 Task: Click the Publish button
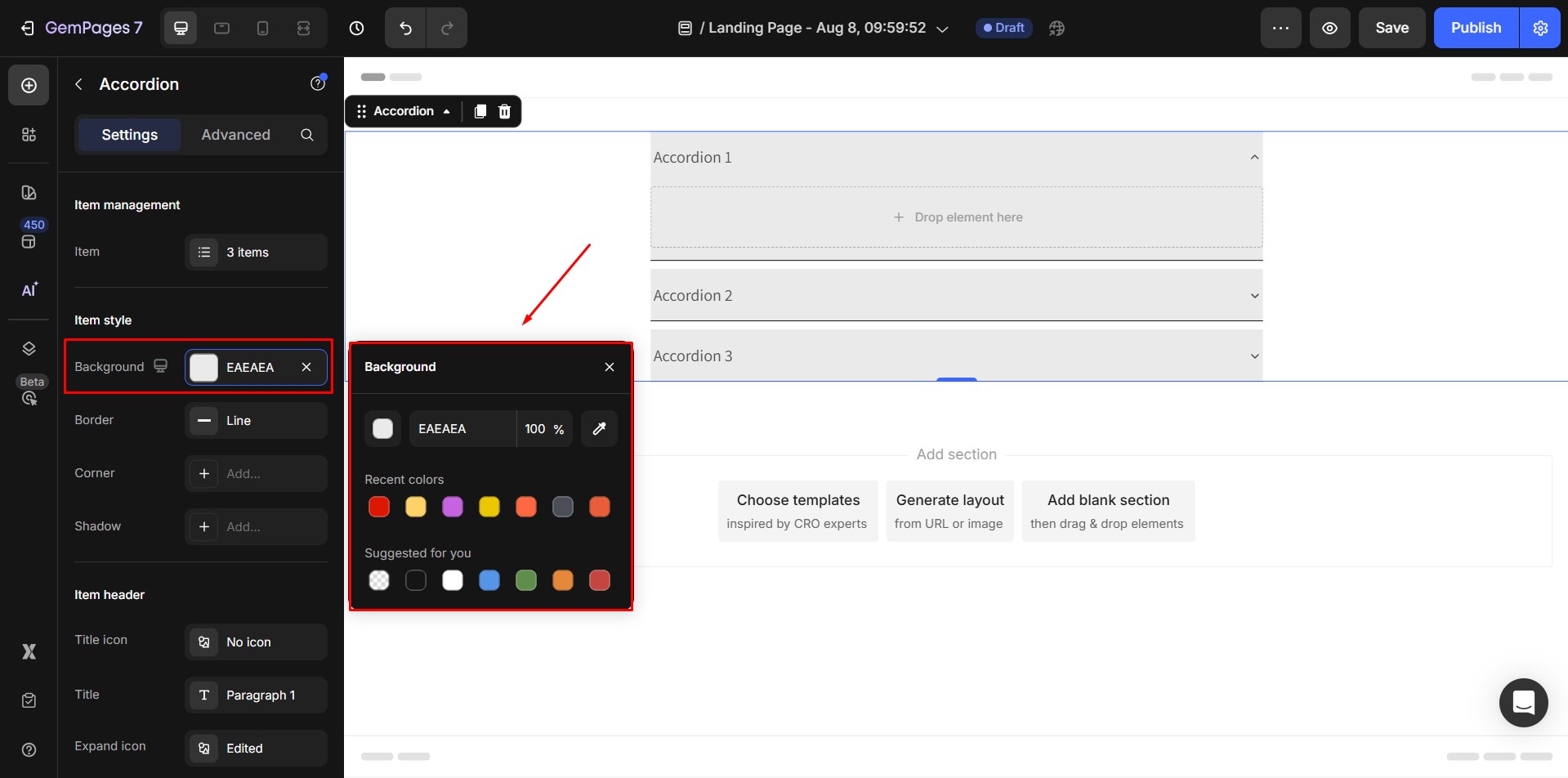[1475, 28]
